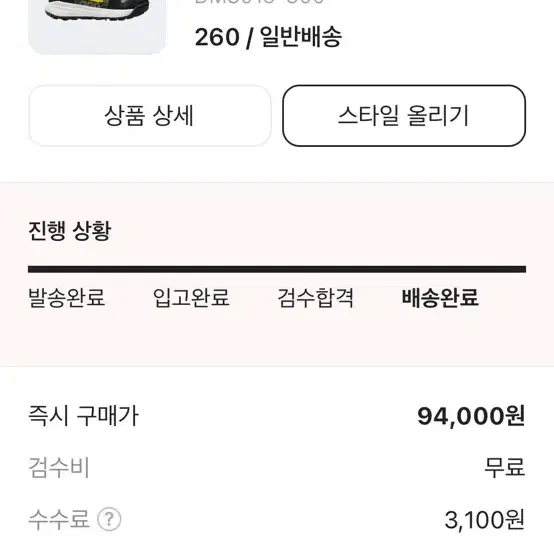Tap the size 260 text
554x554 pixels.
pos(217,37)
